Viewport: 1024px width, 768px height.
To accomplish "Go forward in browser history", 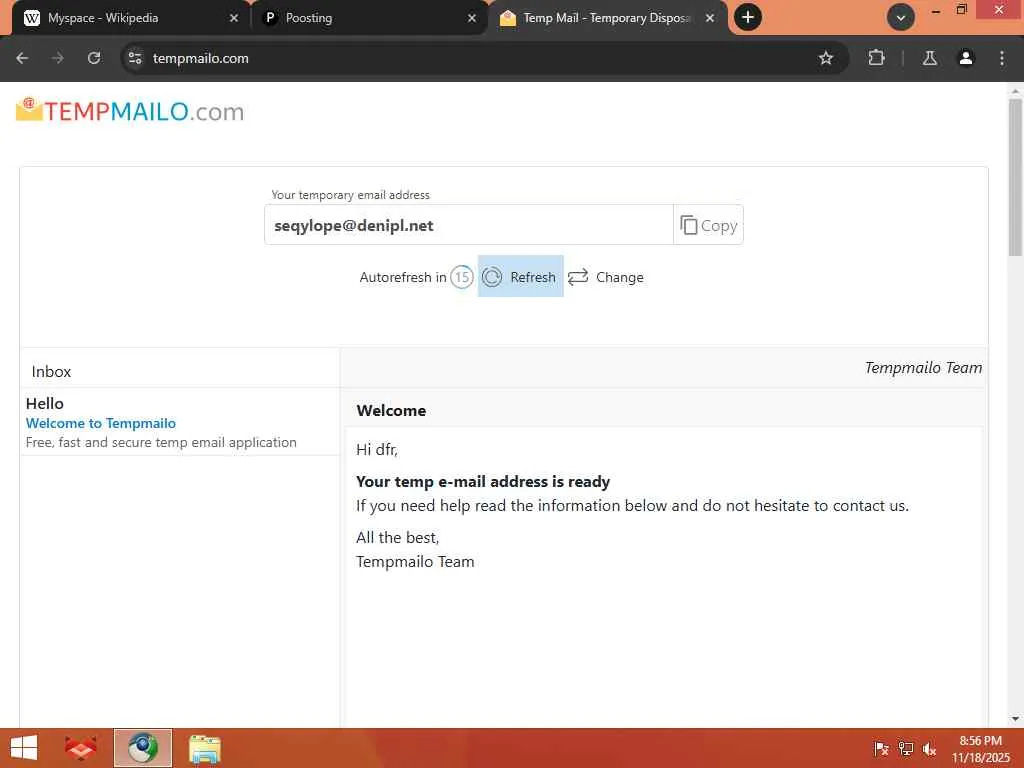I will tap(57, 58).
